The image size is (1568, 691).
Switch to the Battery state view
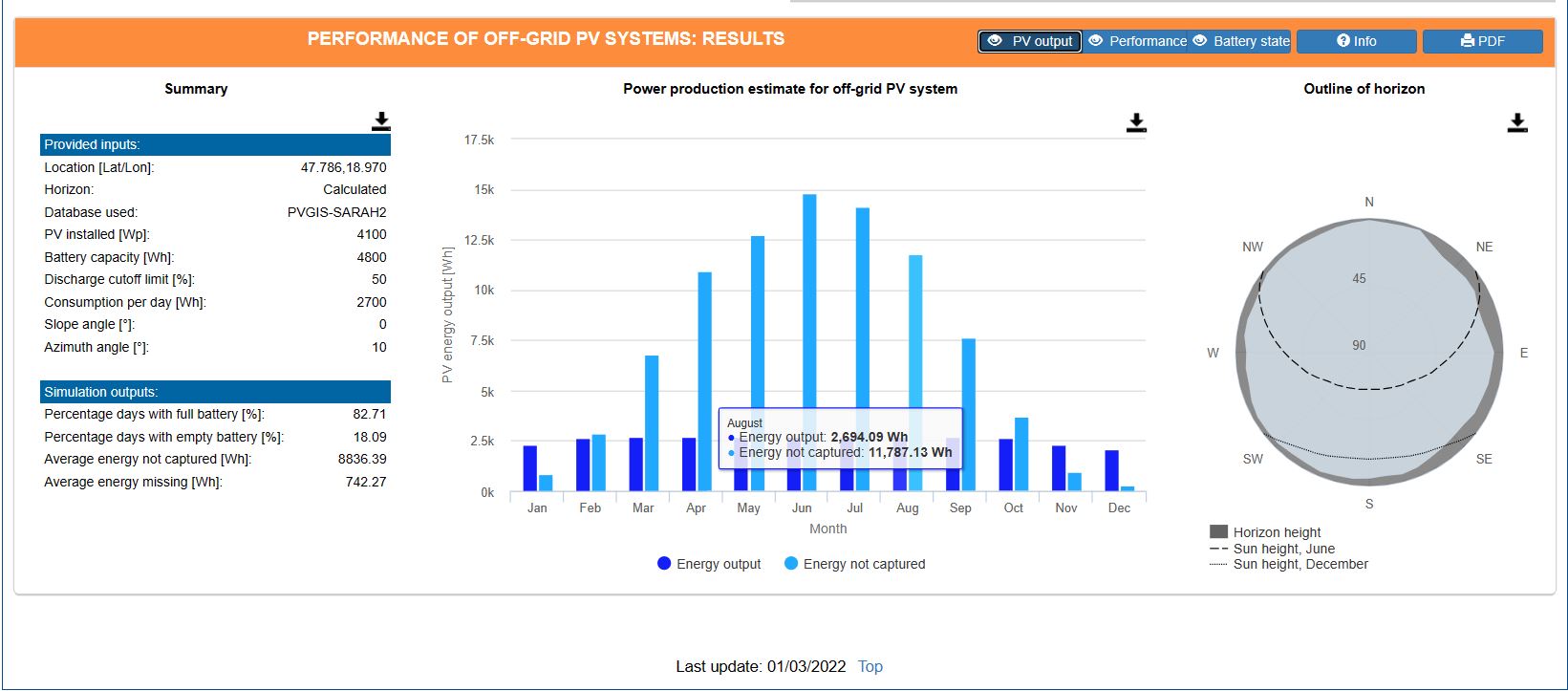(1241, 41)
